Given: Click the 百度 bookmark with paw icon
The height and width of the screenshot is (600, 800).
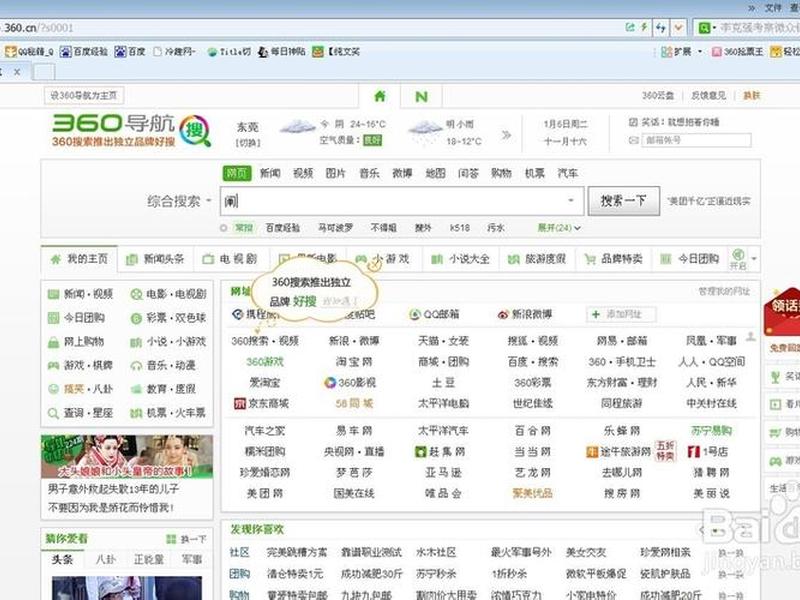Looking at the screenshot, I should (x=130, y=52).
